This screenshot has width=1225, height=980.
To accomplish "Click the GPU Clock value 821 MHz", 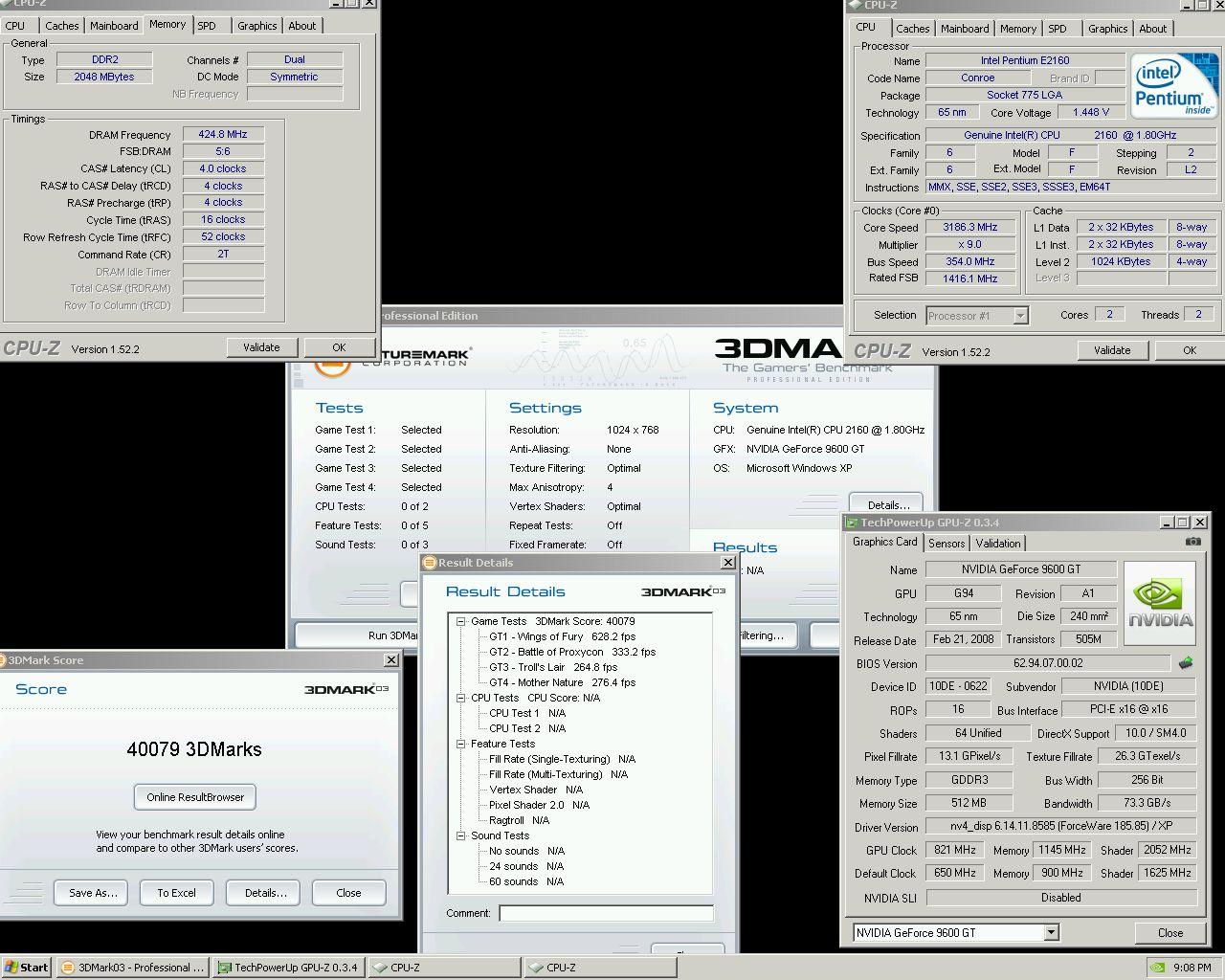I will coord(954,850).
